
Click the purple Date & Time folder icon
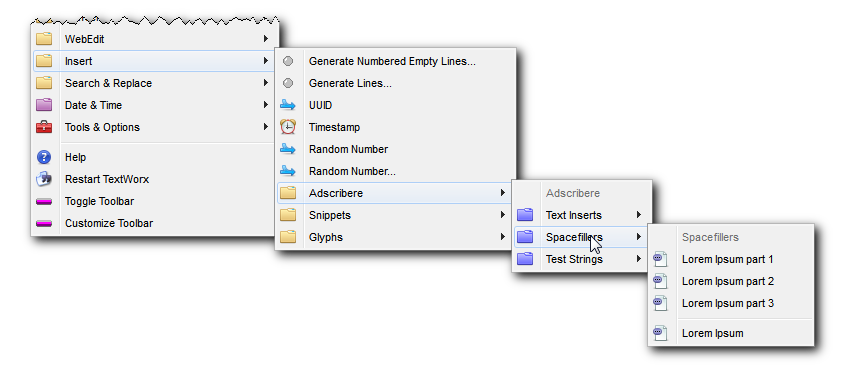click(44, 105)
